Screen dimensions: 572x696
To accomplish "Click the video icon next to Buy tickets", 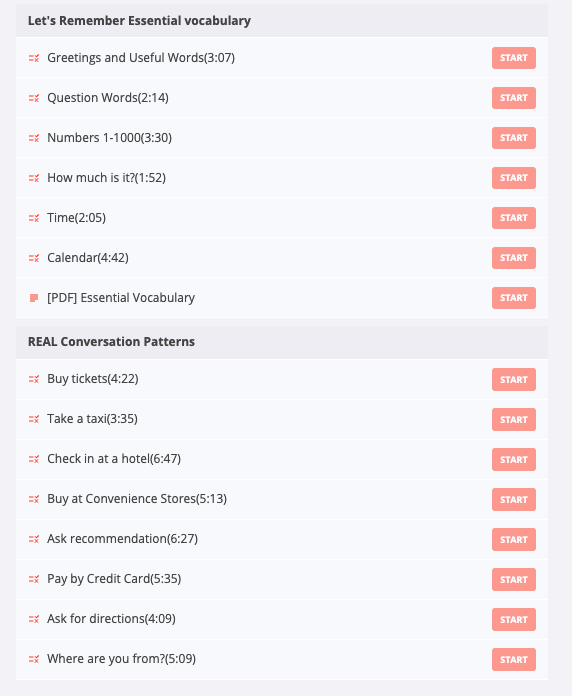I will [34, 379].
